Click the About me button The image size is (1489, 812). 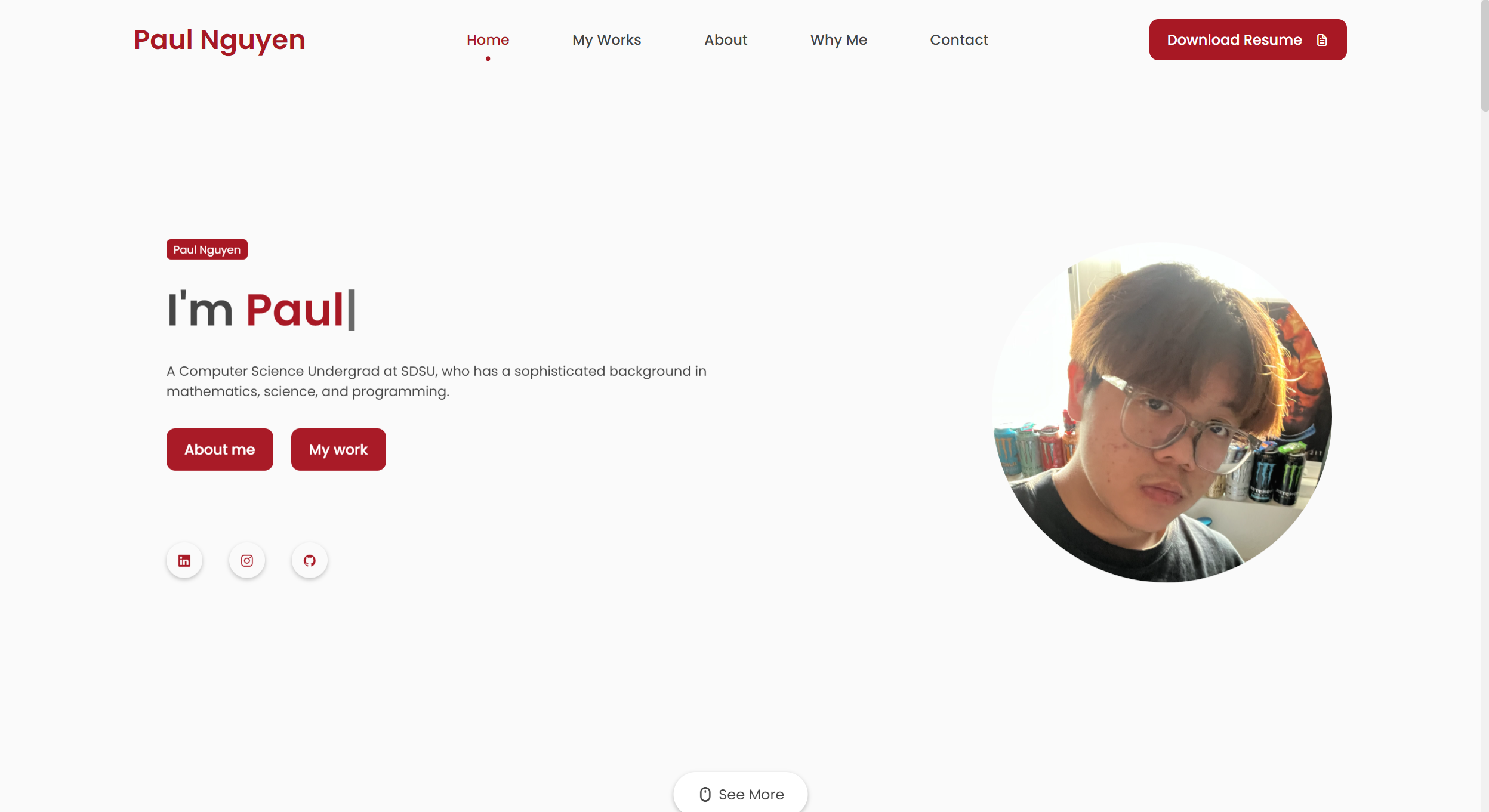coord(220,449)
